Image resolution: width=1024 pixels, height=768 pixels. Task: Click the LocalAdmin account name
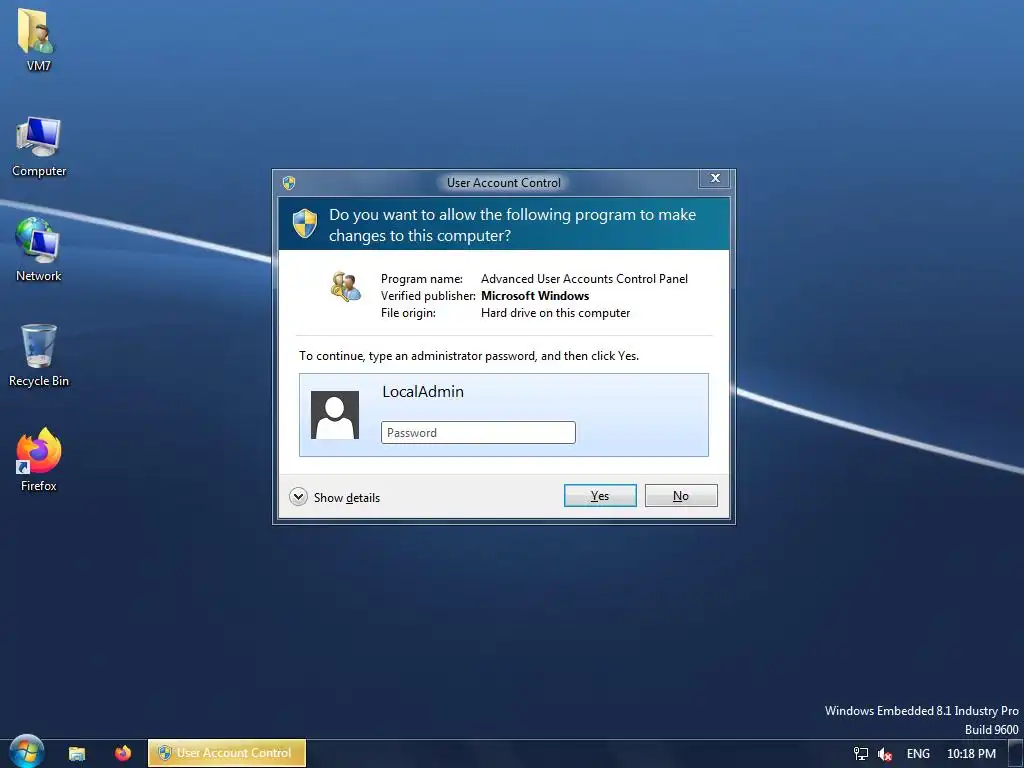click(423, 392)
